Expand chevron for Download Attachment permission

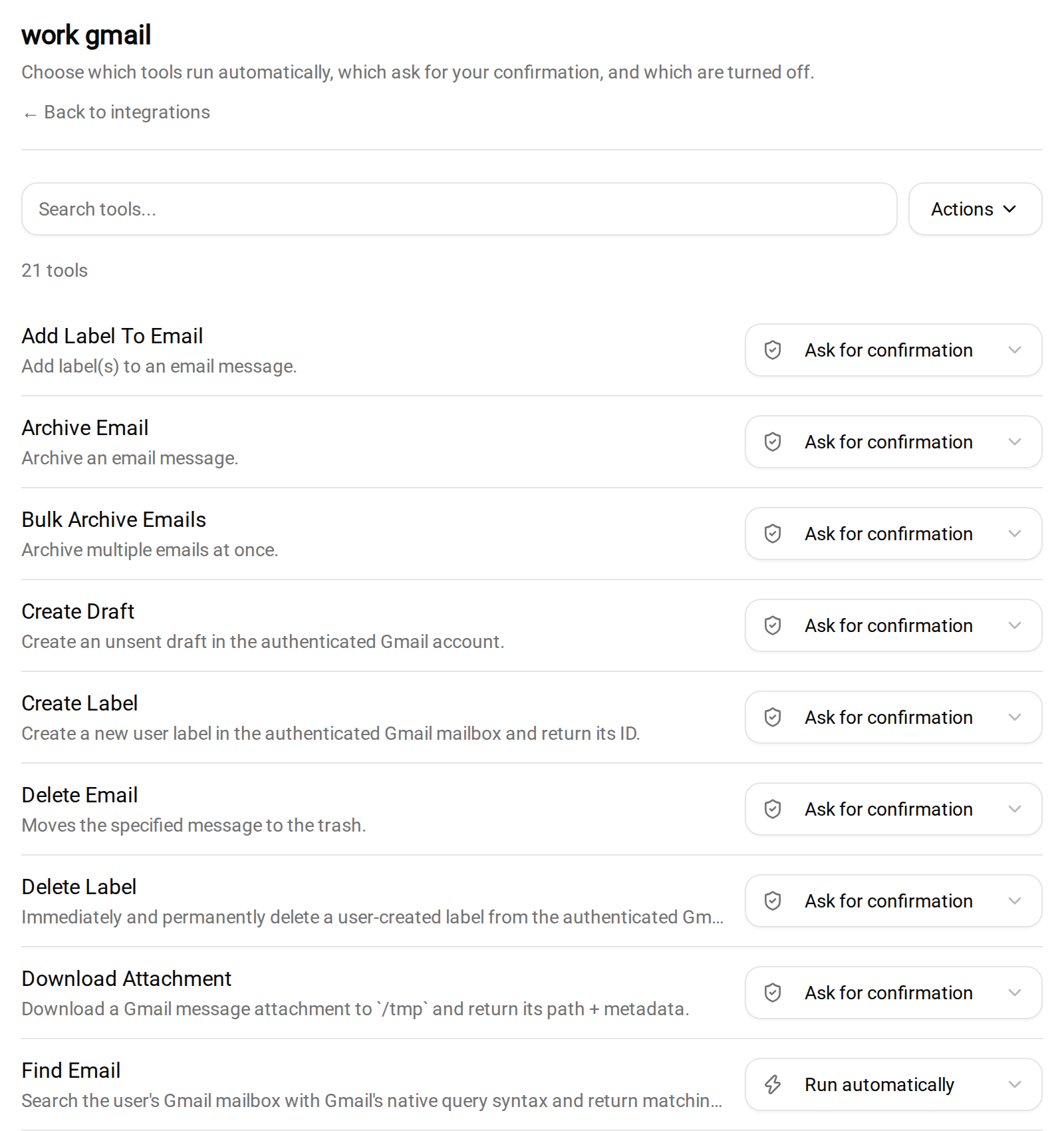coord(1014,993)
